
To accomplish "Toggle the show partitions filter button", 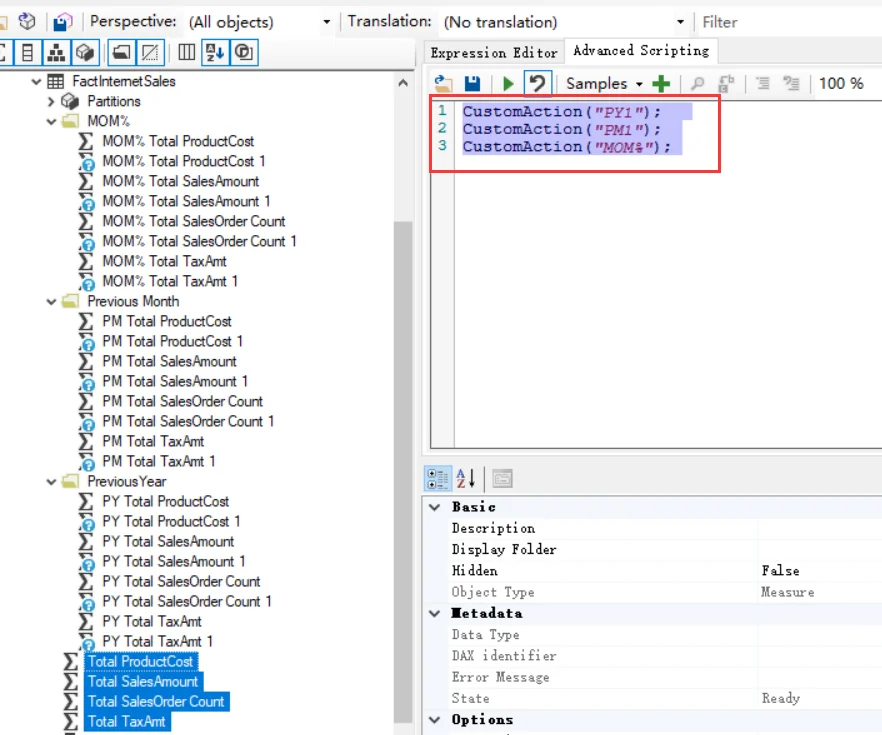I will (86, 53).
